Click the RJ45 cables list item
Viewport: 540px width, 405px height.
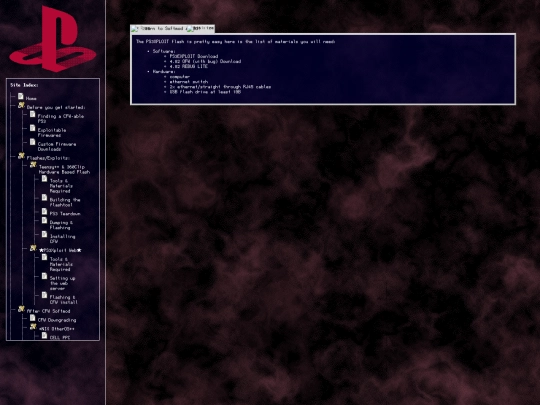[220, 87]
